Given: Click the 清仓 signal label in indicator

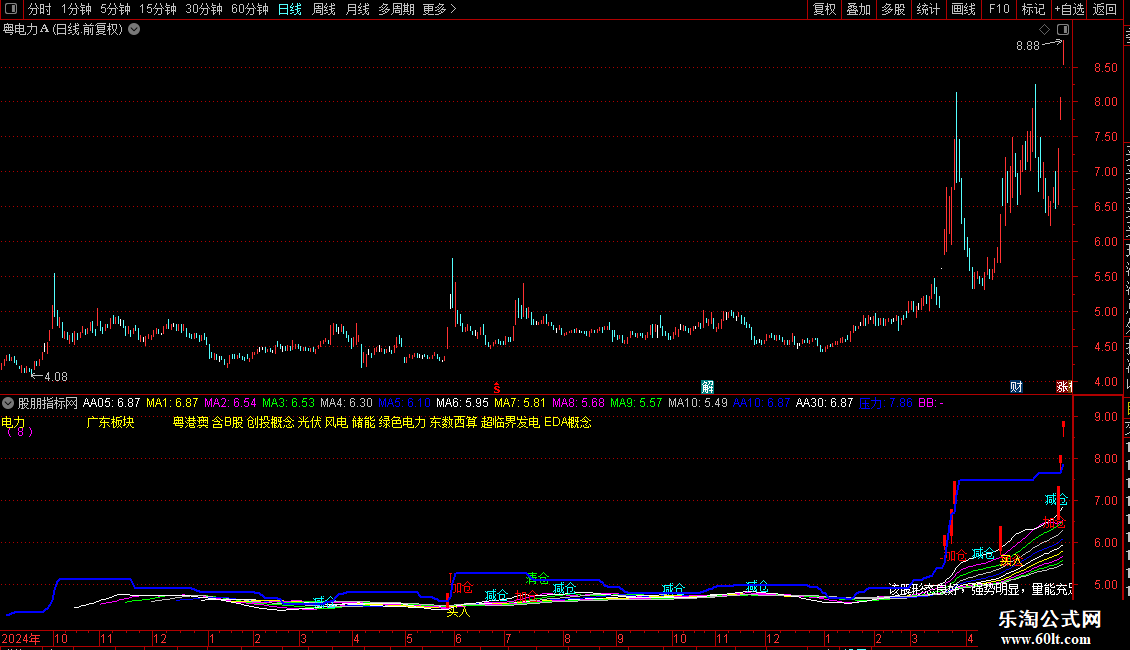Looking at the screenshot, I should point(537,578).
